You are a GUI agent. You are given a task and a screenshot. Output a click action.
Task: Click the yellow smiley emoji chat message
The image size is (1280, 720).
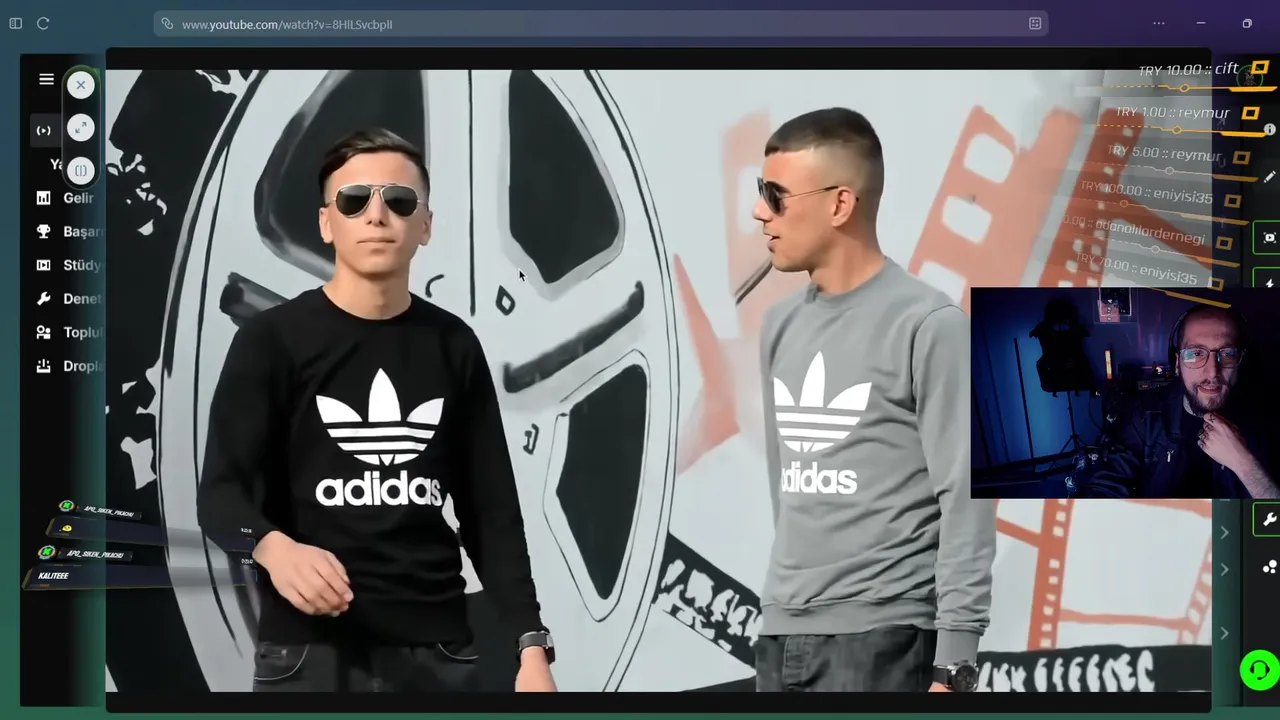[67, 528]
